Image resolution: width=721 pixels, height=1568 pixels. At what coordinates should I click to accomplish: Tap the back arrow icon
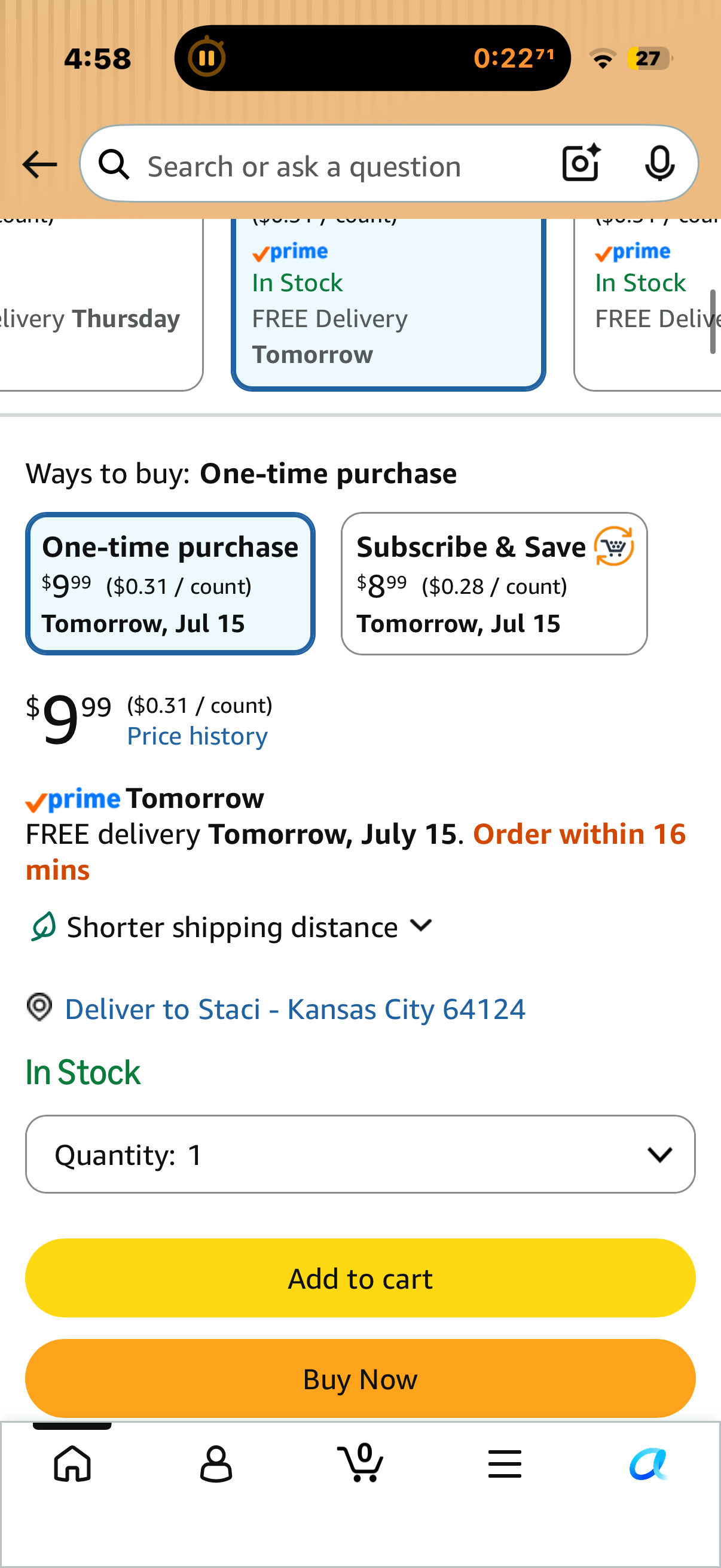coord(39,165)
